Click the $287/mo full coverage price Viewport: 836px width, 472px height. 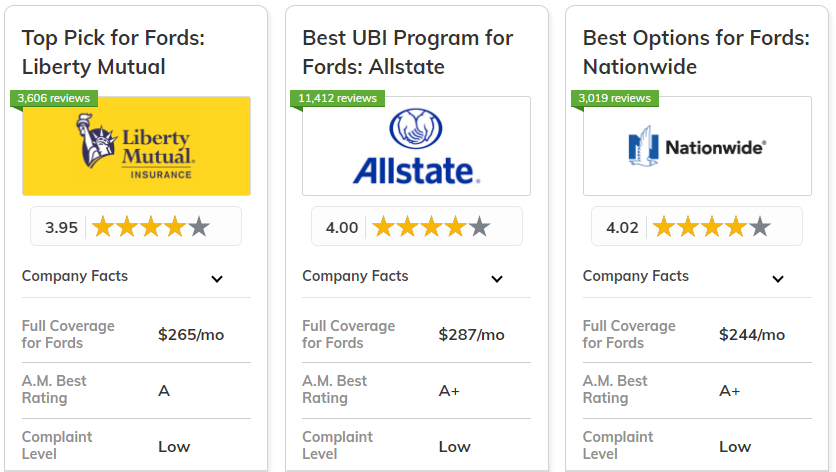(471, 335)
